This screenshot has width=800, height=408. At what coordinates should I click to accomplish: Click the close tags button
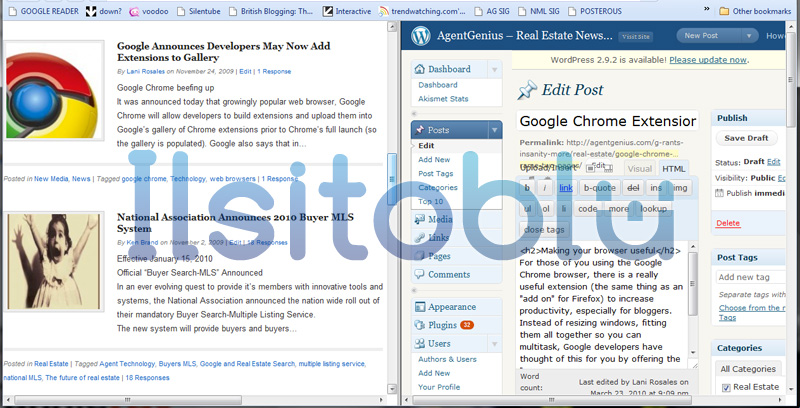544,230
